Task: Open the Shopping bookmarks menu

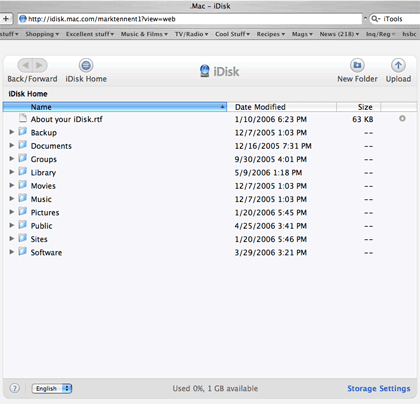Action: 42,34
